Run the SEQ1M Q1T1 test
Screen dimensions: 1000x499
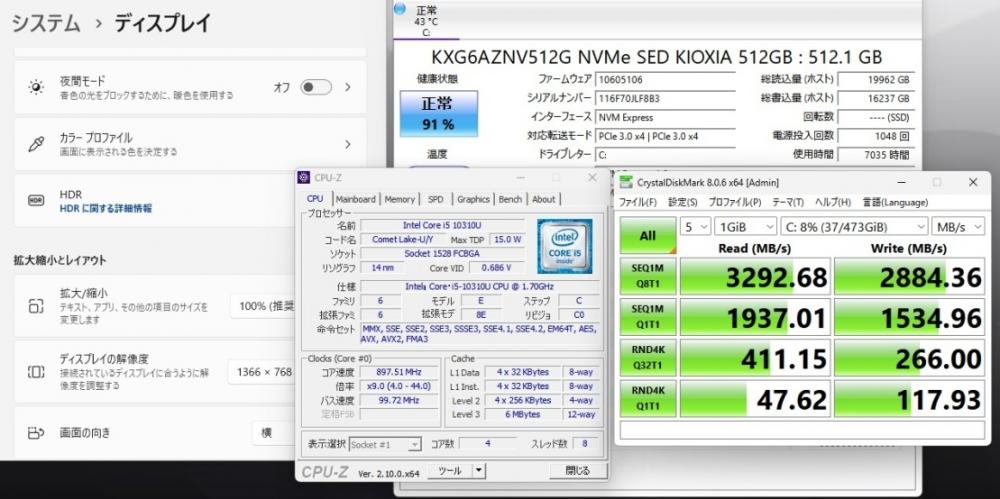click(x=648, y=317)
